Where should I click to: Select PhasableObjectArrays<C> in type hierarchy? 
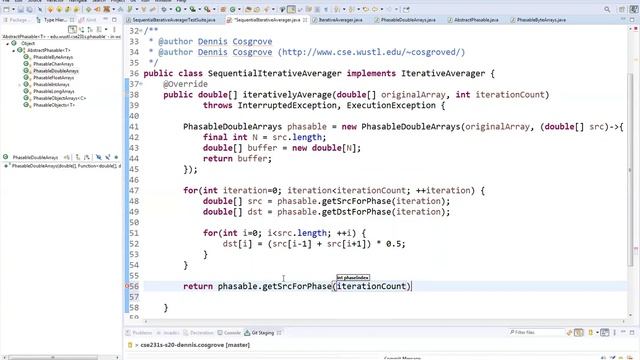(55, 98)
